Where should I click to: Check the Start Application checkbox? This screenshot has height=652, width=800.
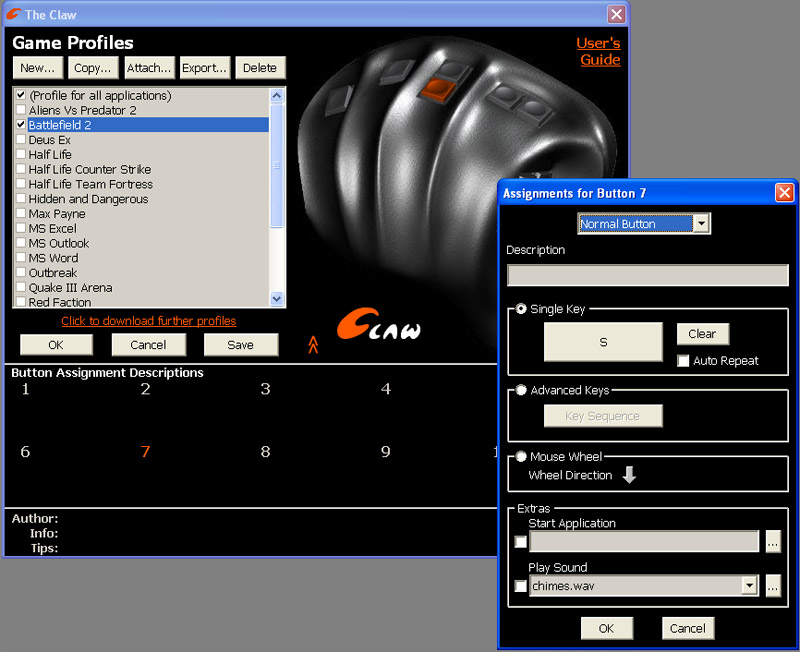tap(520, 542)
